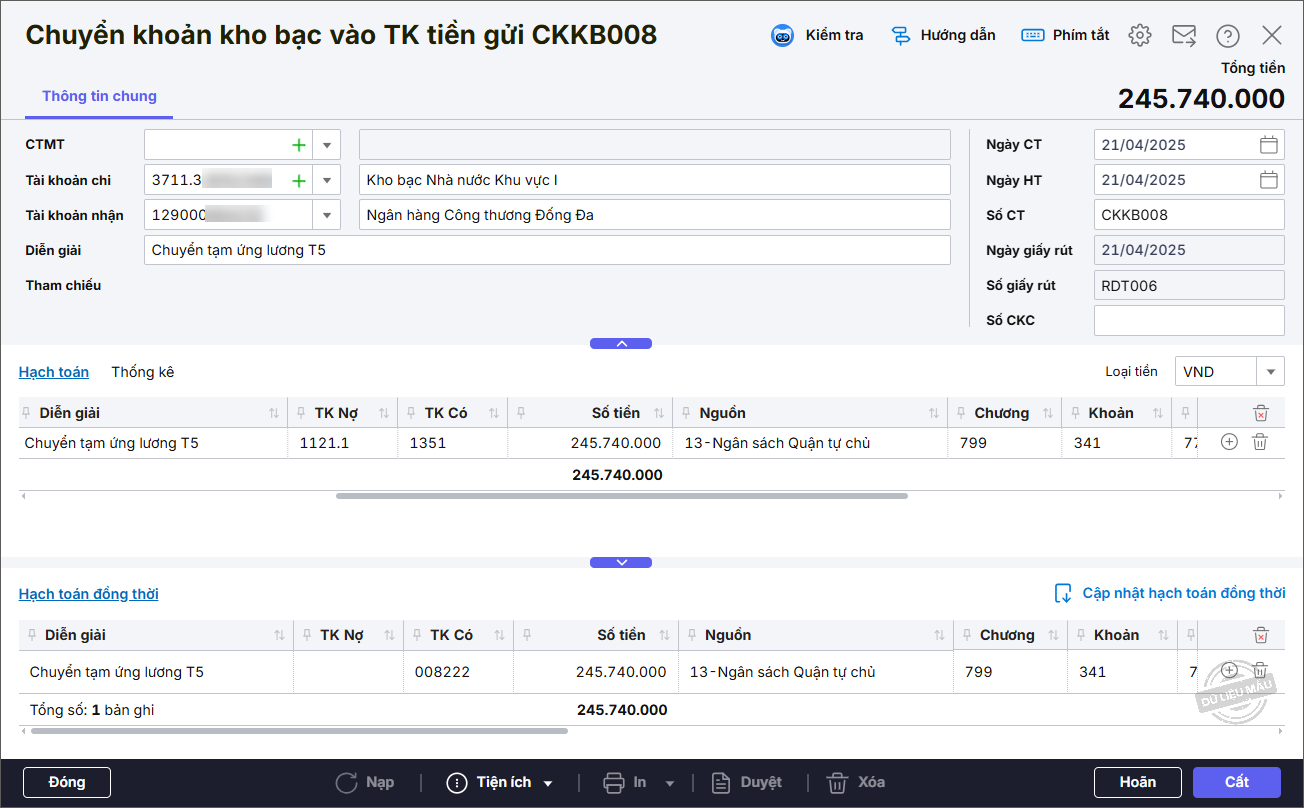Open settings gear icon
The height and width of the screenshot is (808, 1304).
pos(1139,36)
